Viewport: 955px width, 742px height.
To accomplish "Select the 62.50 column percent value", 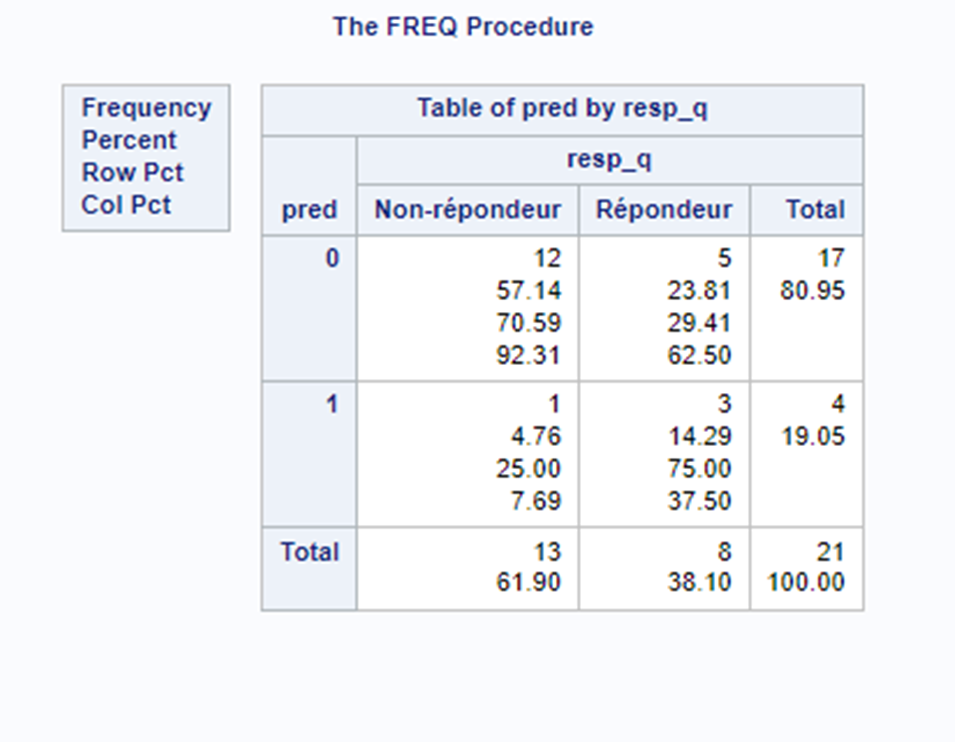I will [699, 355].
